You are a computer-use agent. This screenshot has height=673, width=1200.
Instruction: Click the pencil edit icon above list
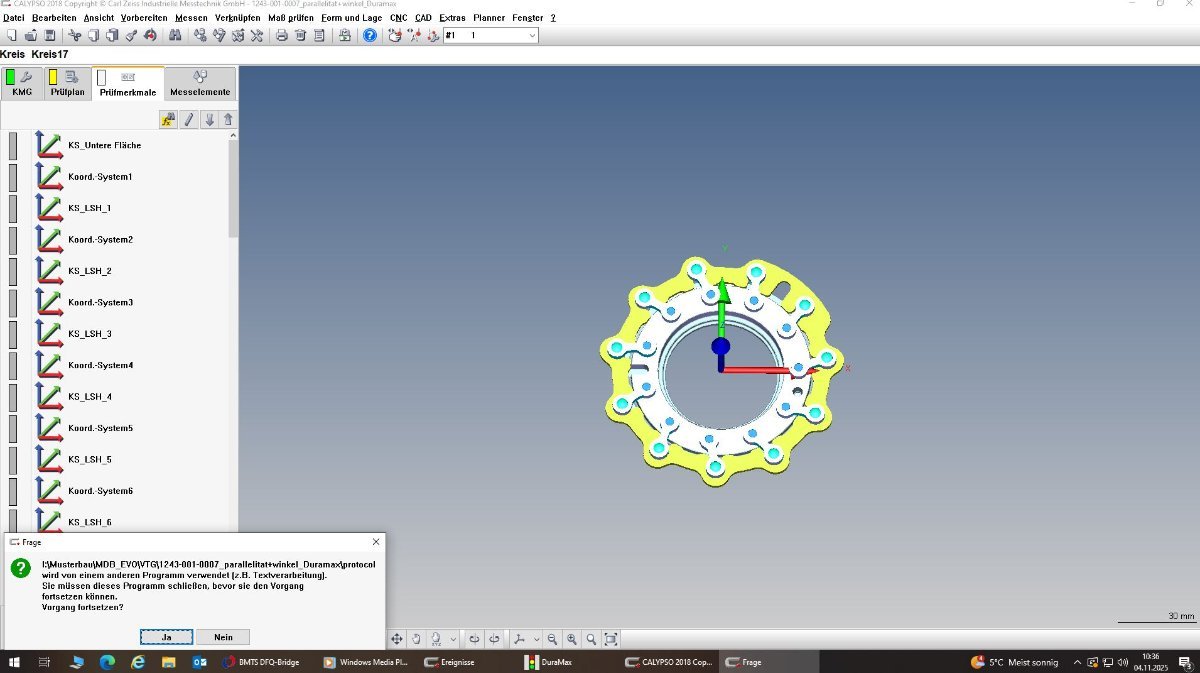tap(189, 120)
